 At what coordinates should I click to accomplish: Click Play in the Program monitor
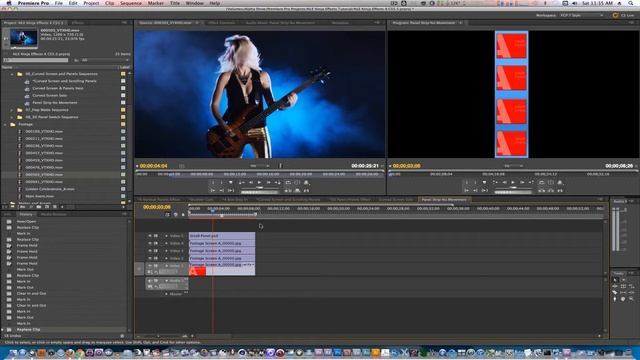click(x=513, y=182)
